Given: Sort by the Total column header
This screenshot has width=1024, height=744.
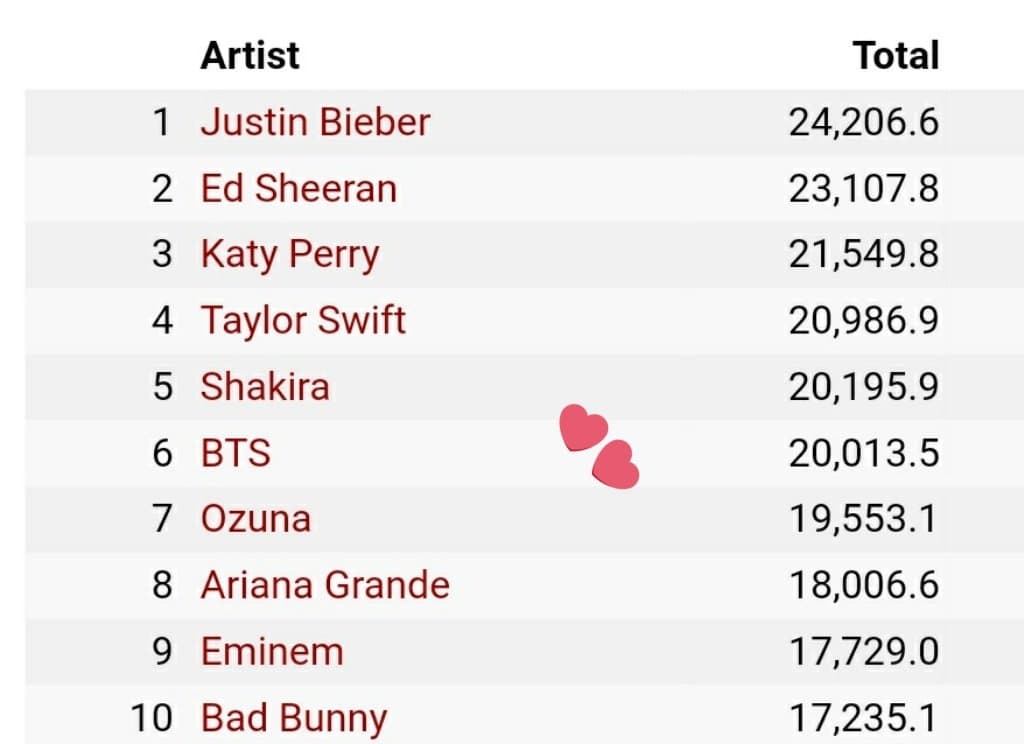Looking at the screenshot, I should [x=896, y=55].
